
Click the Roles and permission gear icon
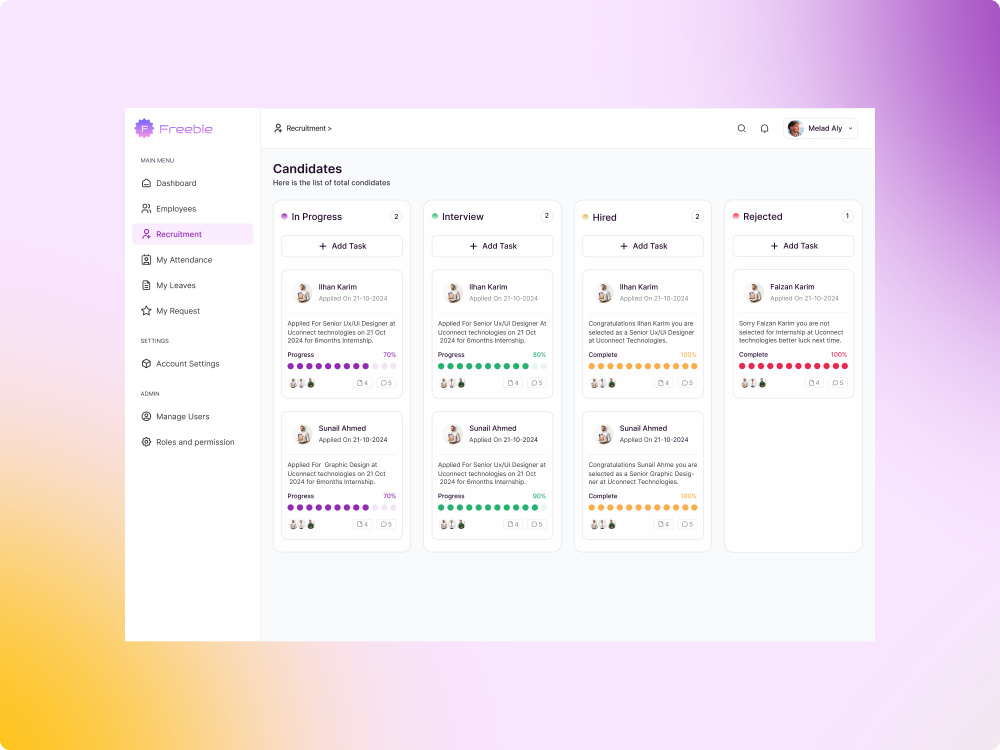[146, 442]
